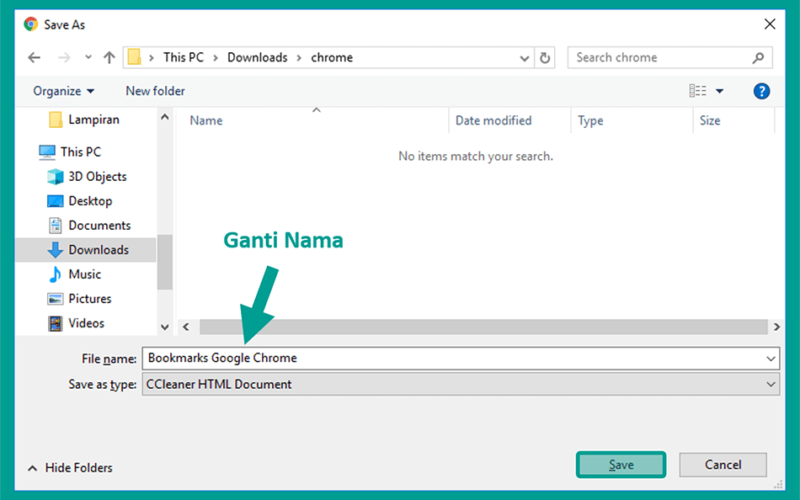The height and width of the screenshot is (500, 800).
Task: Select This PC in the address breadcrumb
Action: pyautogui.click(x=183, y=57)
